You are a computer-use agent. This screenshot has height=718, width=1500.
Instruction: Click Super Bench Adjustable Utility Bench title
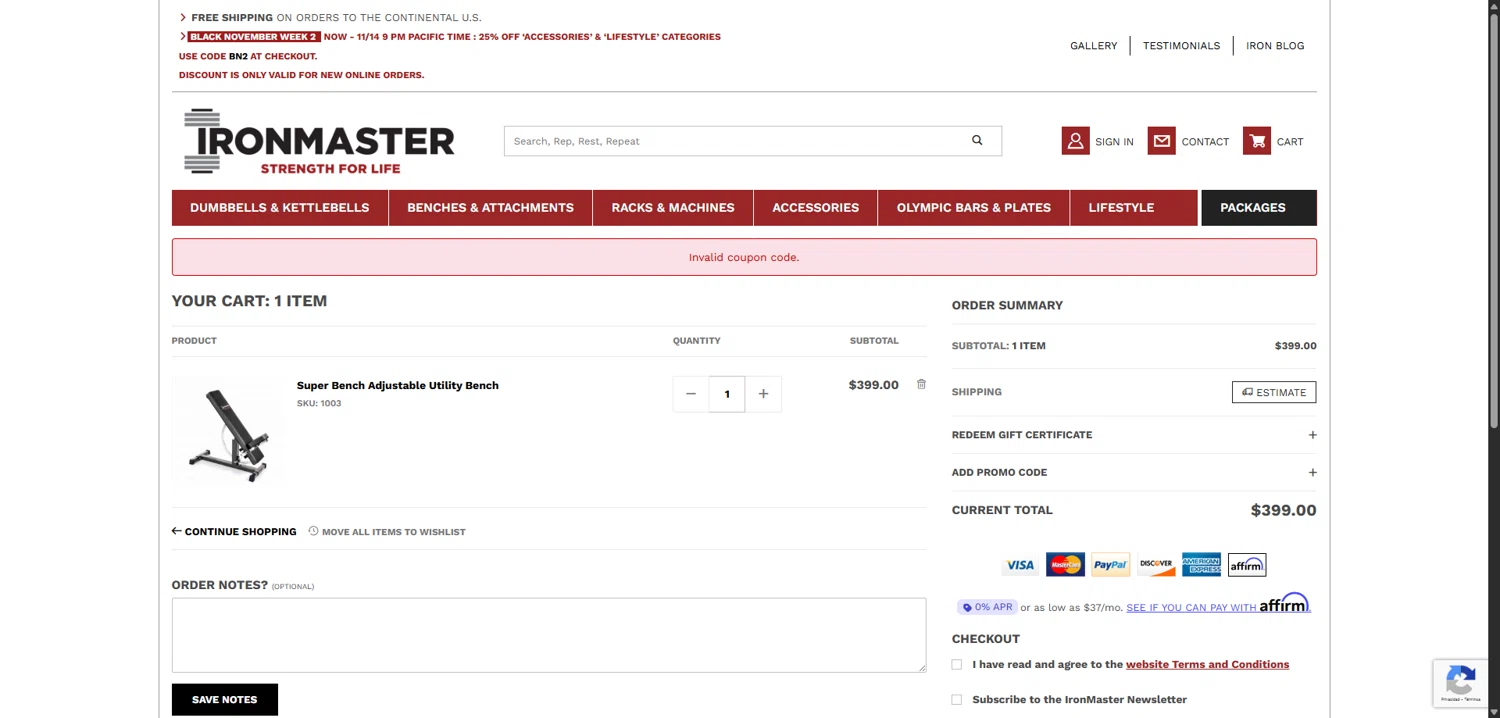pos(398,385)
